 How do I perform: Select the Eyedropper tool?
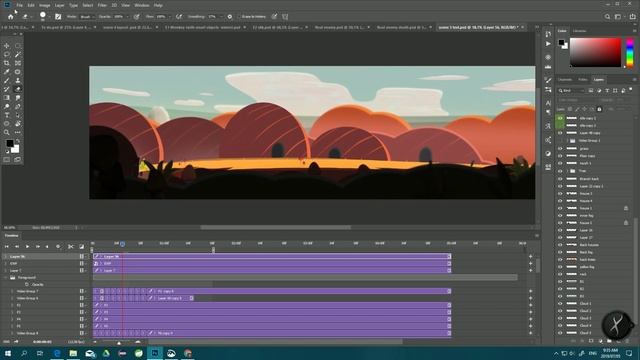click(x=7, y=72)
